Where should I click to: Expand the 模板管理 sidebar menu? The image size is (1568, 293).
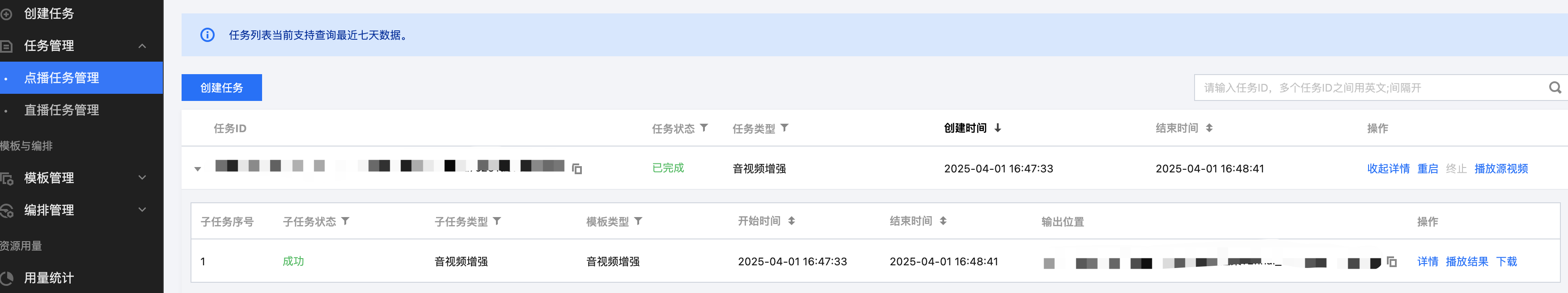tap(142, 177)
